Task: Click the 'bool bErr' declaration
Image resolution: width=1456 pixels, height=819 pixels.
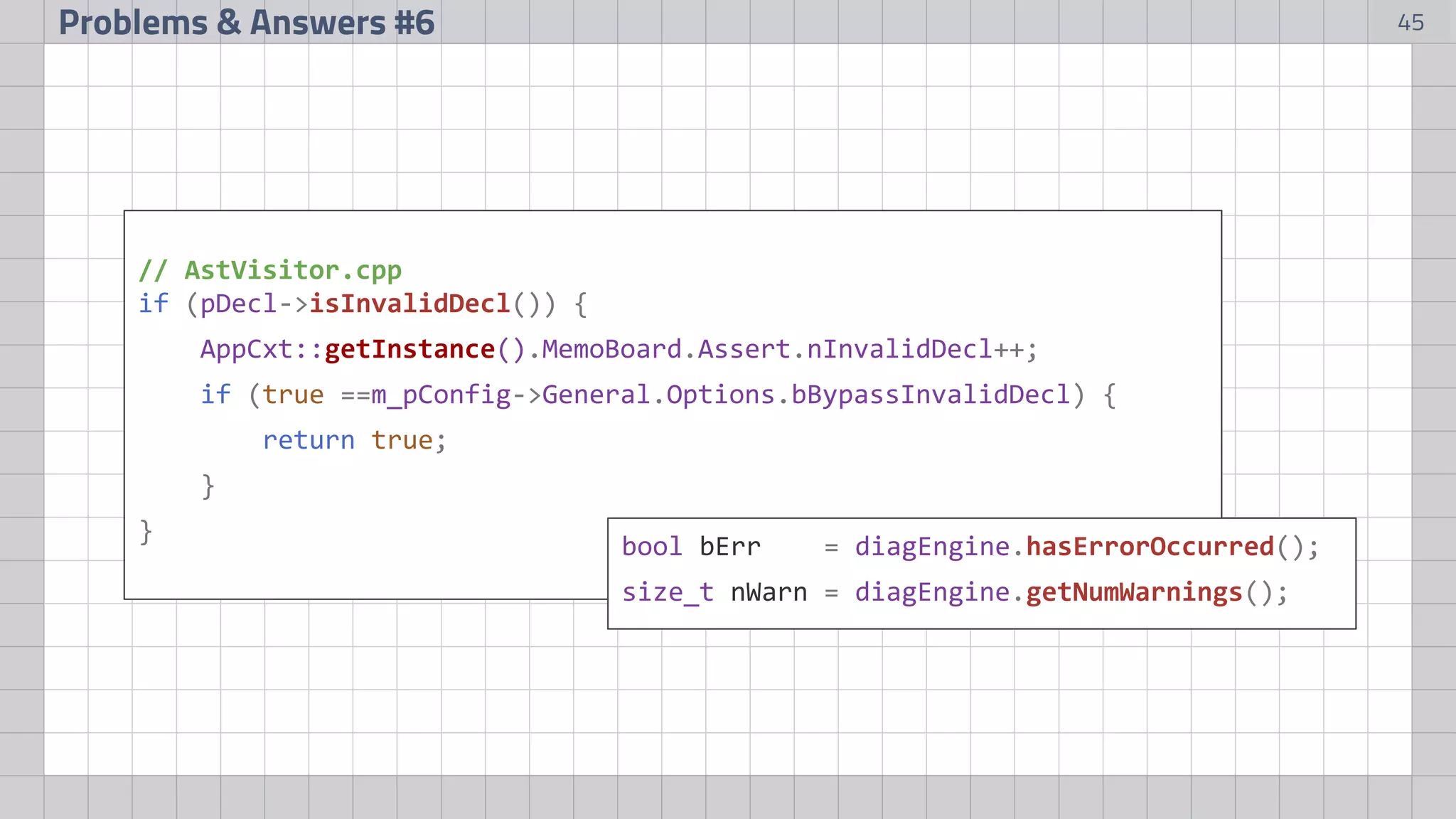Action: pos(691,547)
